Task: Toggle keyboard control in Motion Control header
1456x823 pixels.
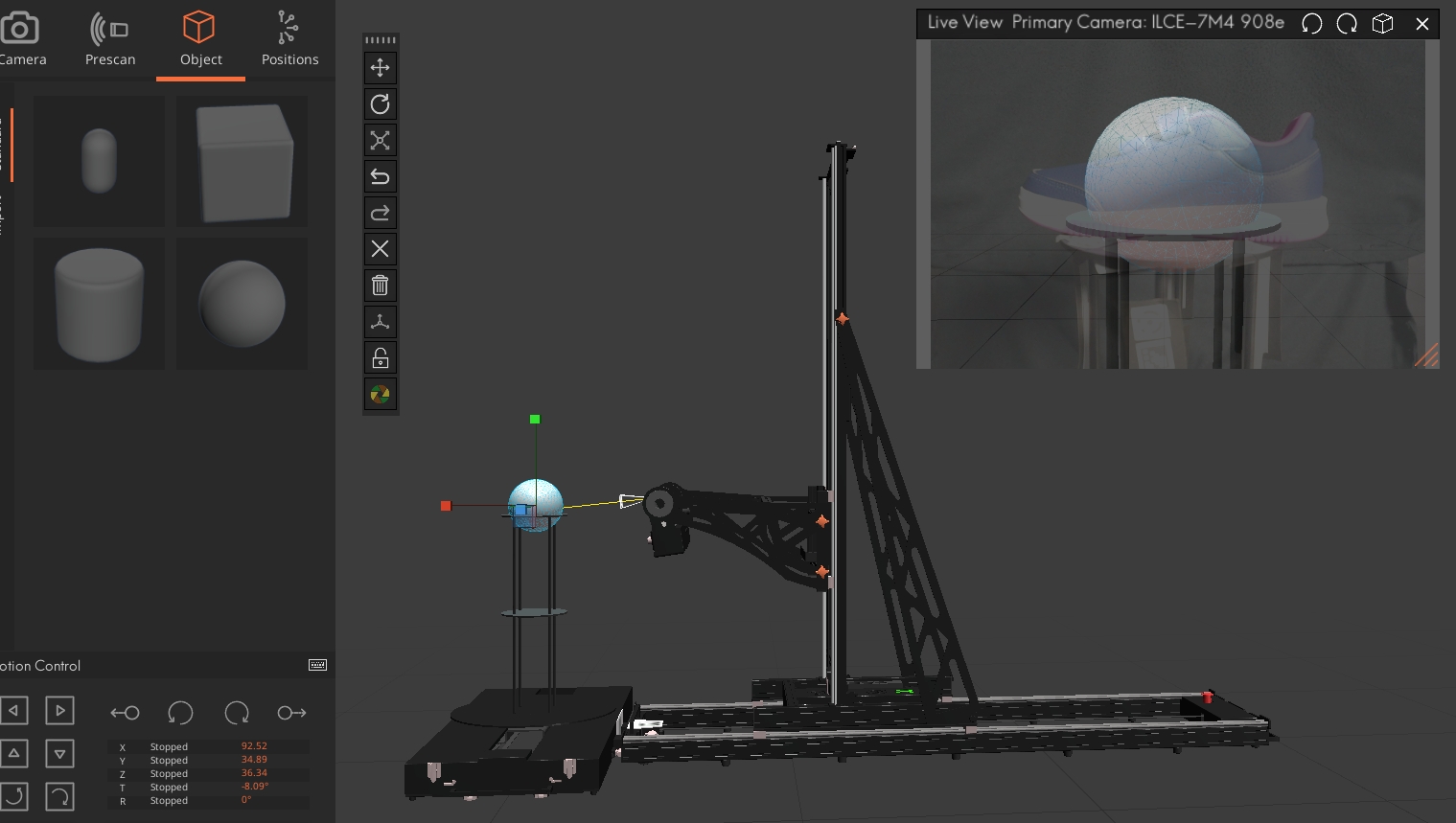Action: click(x=318, y=665)
